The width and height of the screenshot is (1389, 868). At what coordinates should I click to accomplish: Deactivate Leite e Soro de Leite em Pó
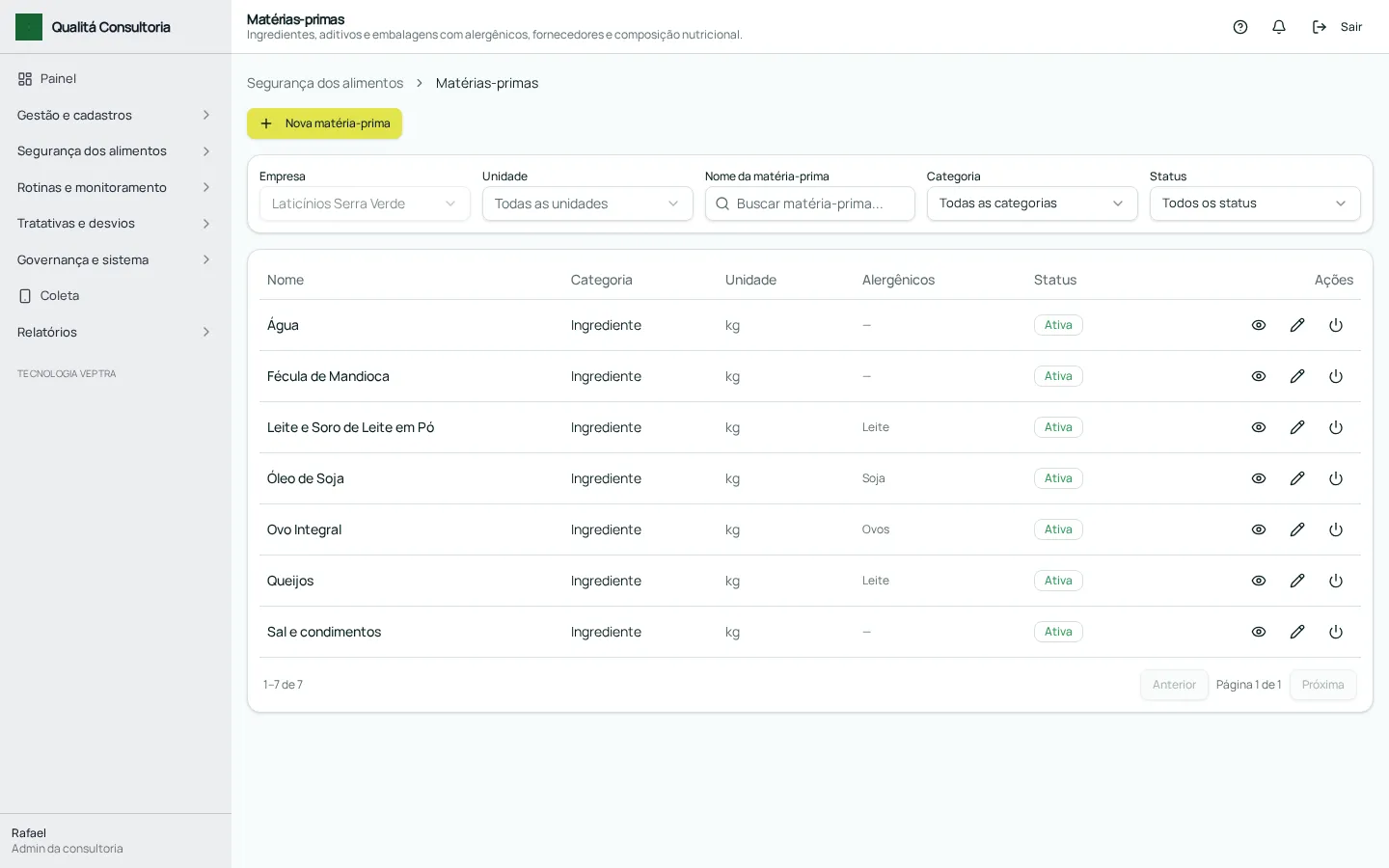[x=1336, y=427]
